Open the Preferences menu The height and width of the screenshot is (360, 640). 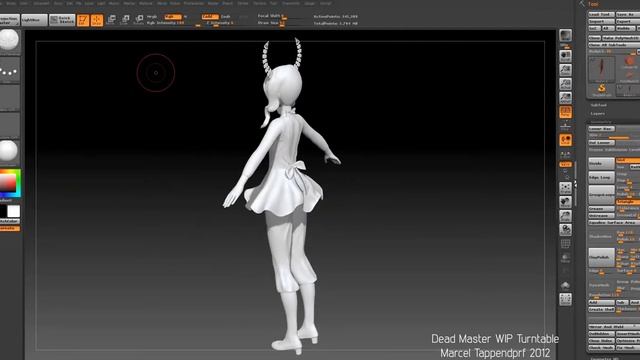[194, 3]
